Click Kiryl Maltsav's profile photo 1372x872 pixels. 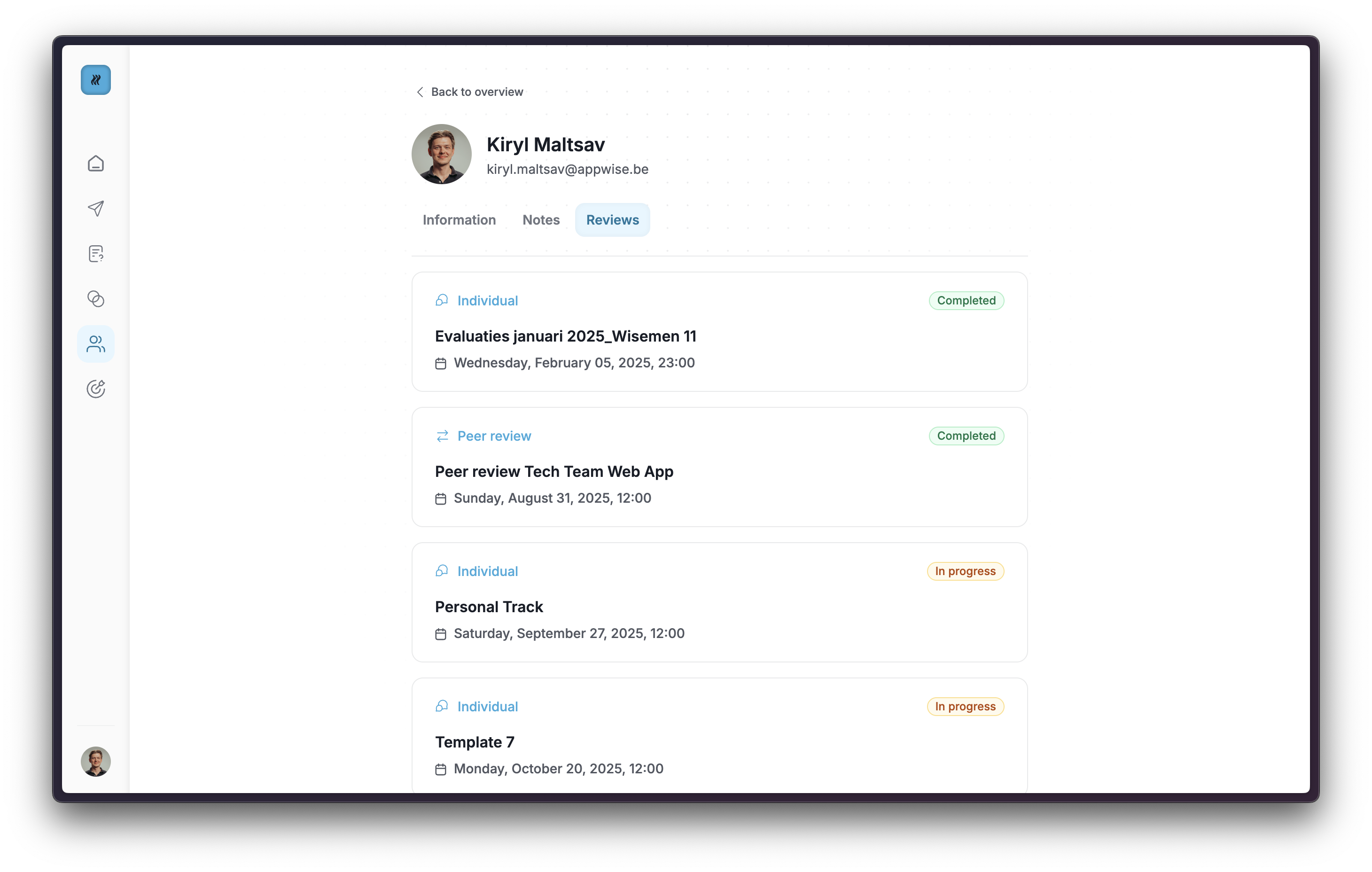[442, 155]
